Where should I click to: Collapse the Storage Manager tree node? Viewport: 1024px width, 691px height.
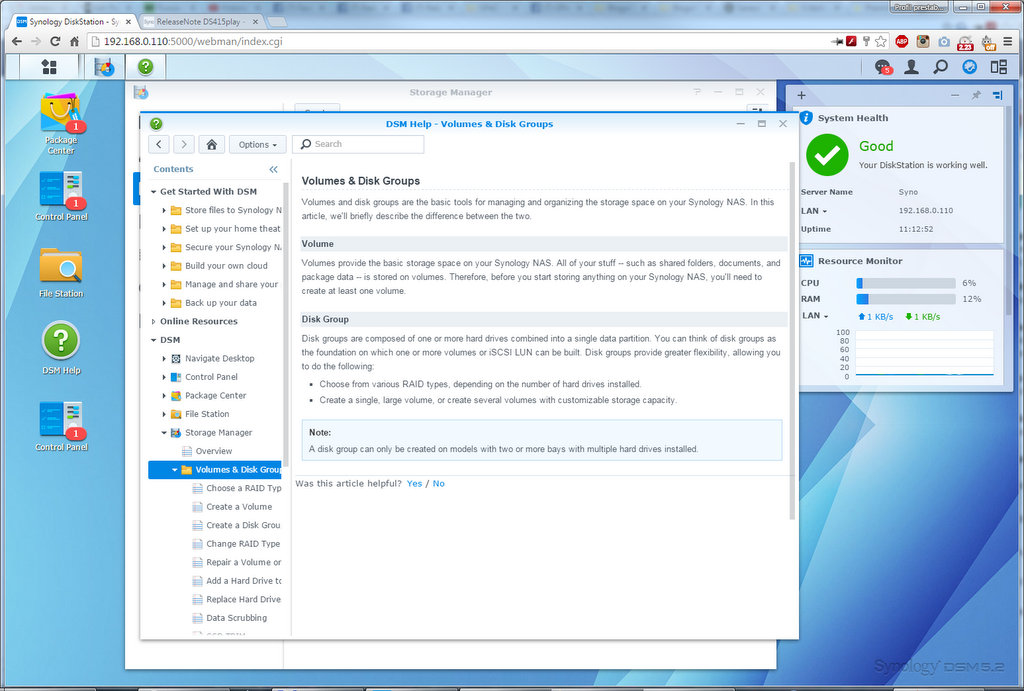coord(164,432)
